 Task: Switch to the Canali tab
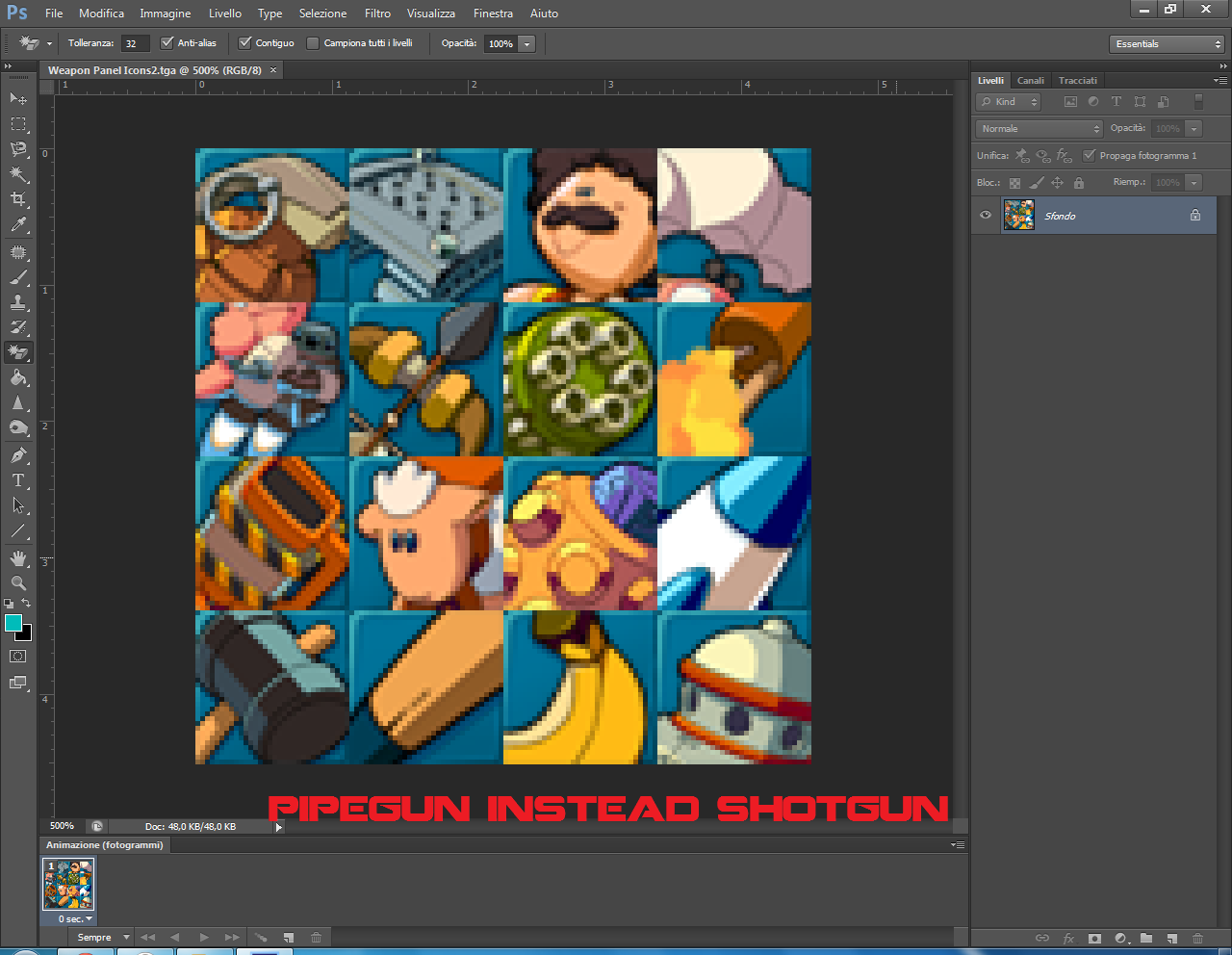tap(1031, 81)
